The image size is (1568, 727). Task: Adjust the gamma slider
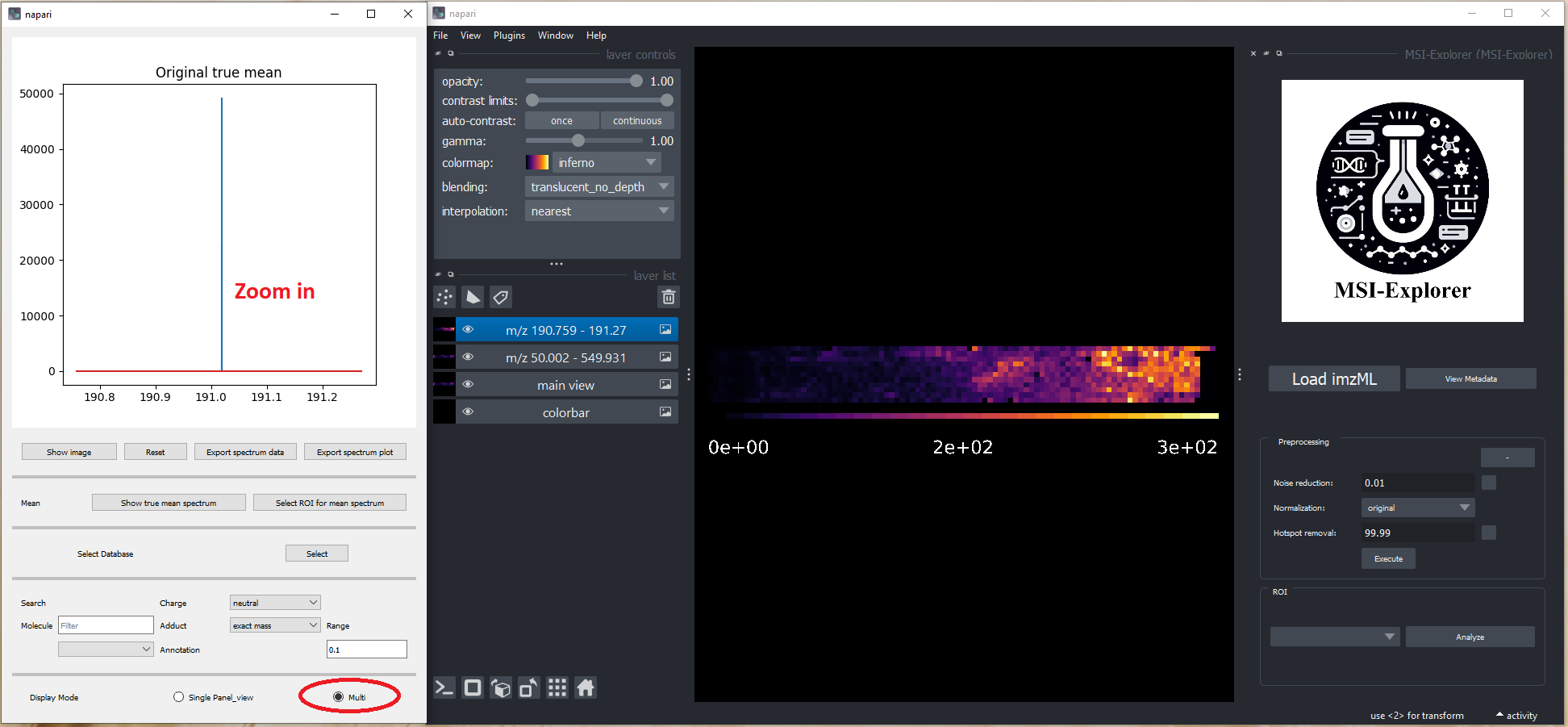point(578,140)
